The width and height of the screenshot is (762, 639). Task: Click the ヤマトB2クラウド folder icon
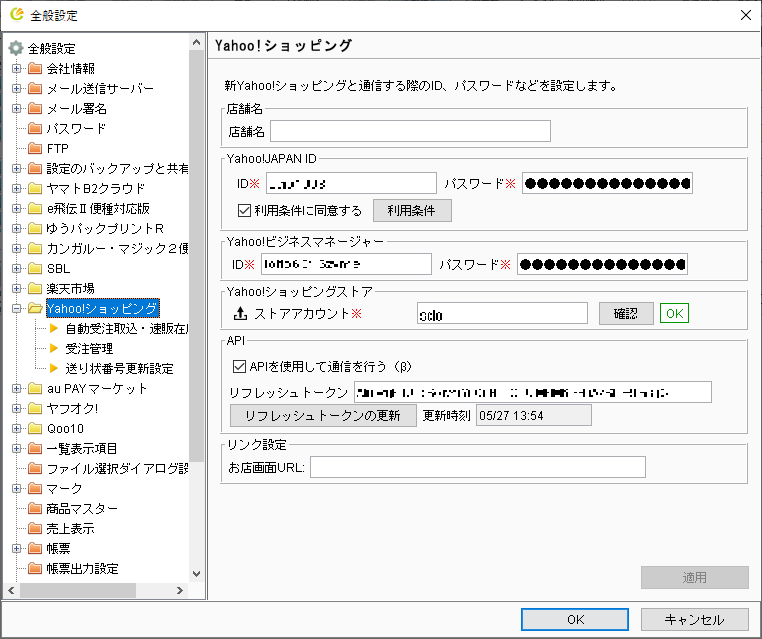pos(35,188)
